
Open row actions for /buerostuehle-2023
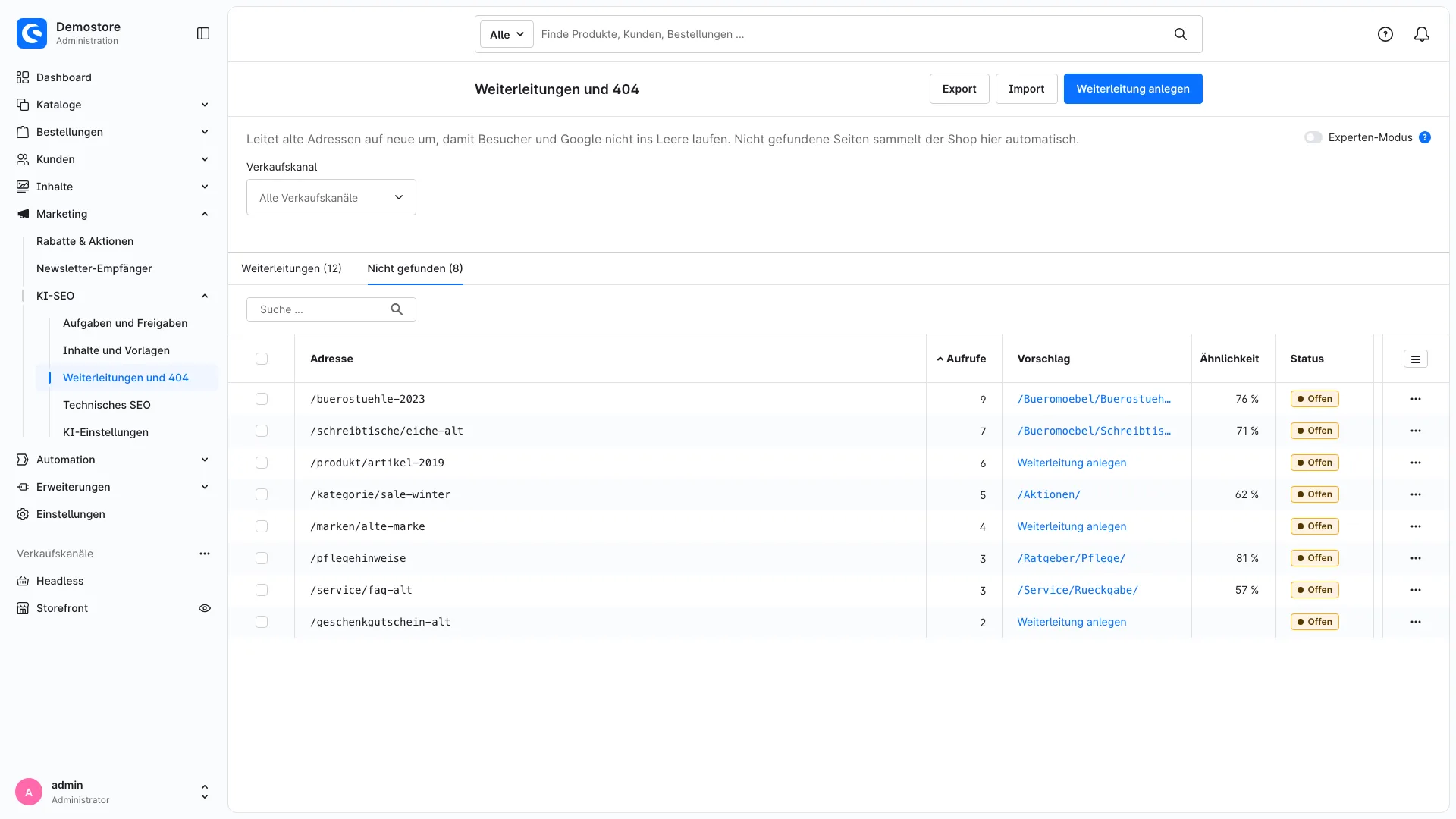click(x=1416, y=399)
